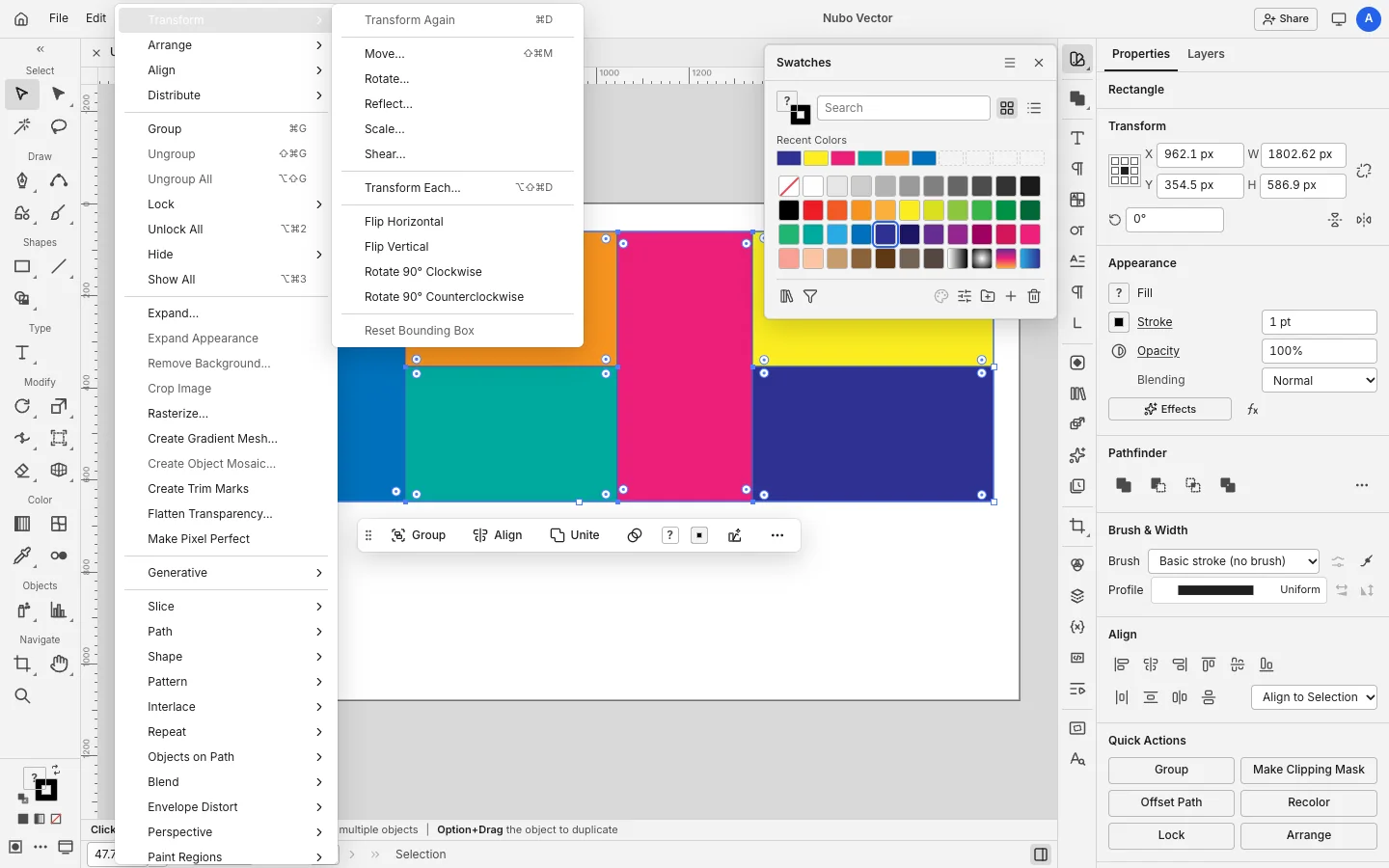1389x868 pixels.
Task: Click the rotation angle input field
Action: pyautogui.click(x=1175, y=220)
